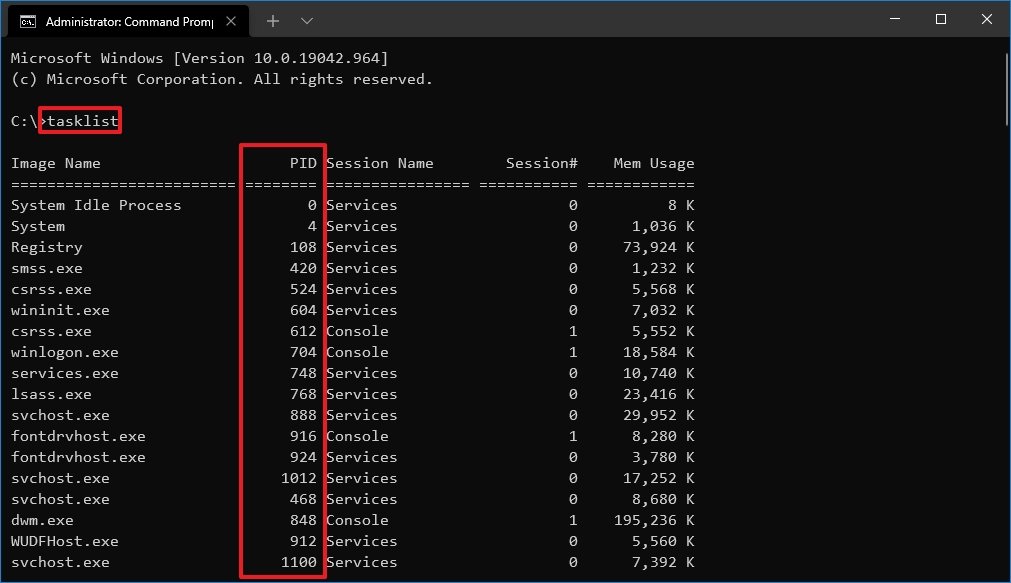Click the C:\ command prompt line

pos(25,120)
